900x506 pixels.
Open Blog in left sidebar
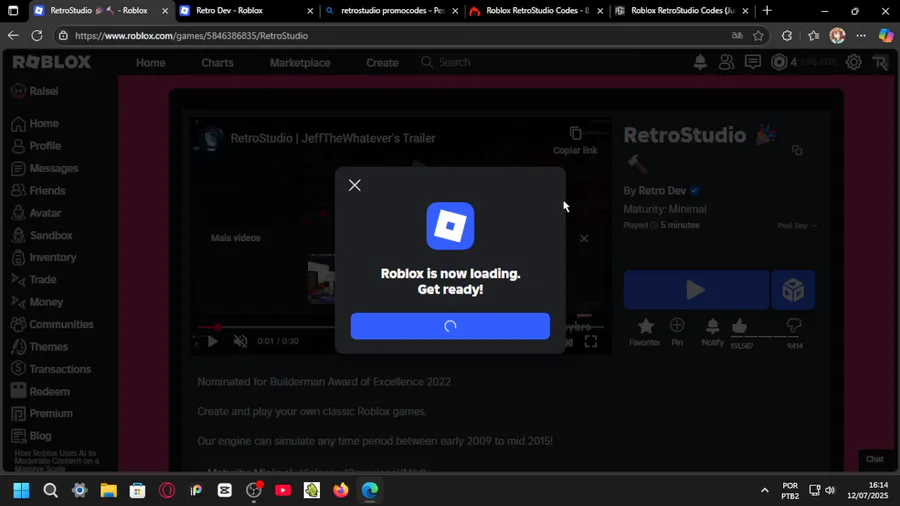32,436
